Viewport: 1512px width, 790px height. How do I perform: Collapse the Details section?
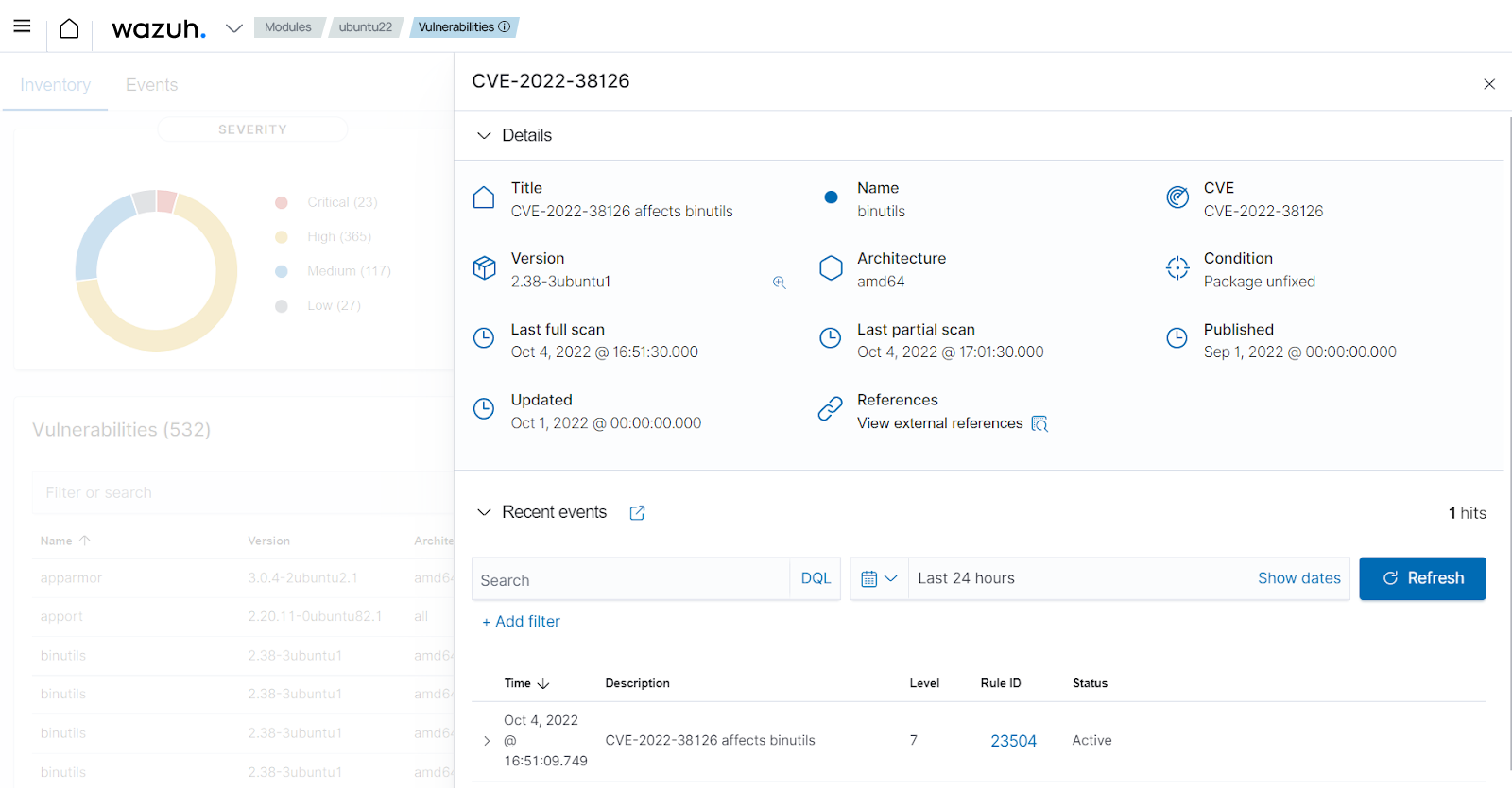point(484,135)
